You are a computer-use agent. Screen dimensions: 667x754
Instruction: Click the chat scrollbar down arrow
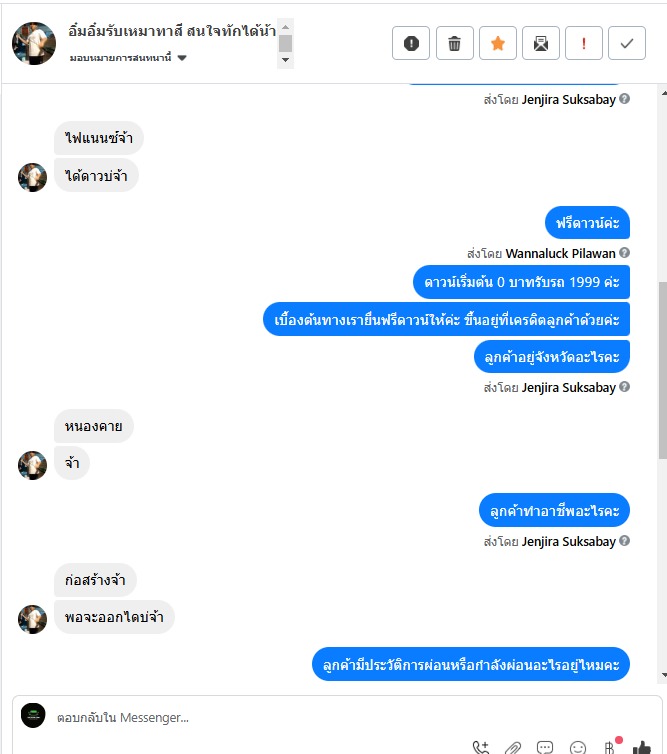click(664, 675)
